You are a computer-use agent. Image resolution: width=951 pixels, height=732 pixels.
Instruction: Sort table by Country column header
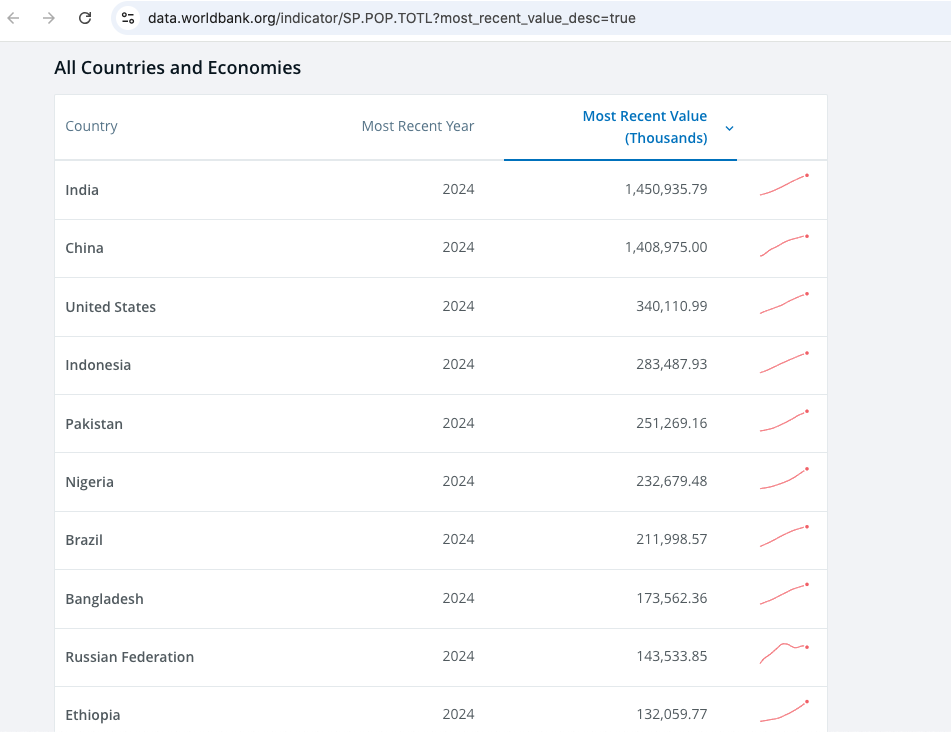pos(91,126)
